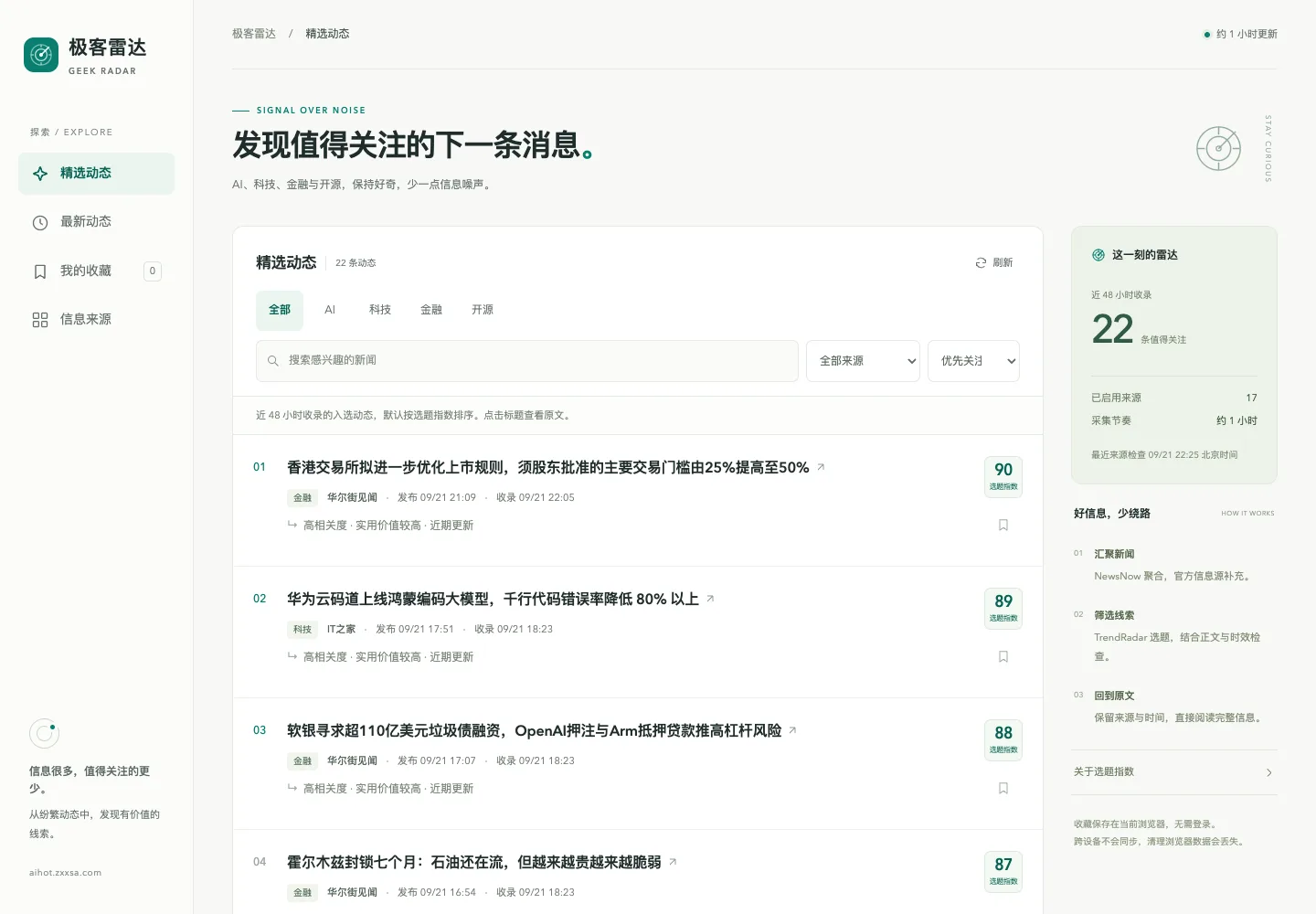Click 极客雷达 in the breadcrumb
This screenshot has height=914, width=1316.
click(254, 34)
